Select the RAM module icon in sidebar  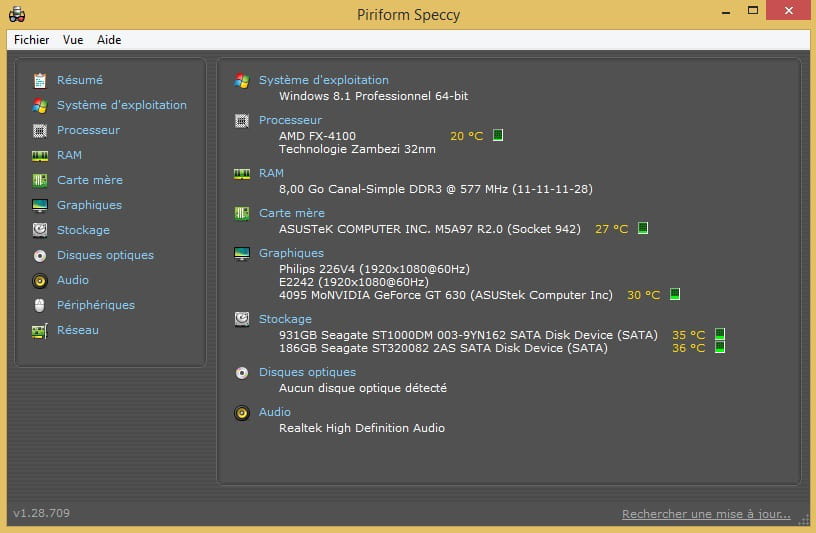pyautogui.click(x=40, y=155)
